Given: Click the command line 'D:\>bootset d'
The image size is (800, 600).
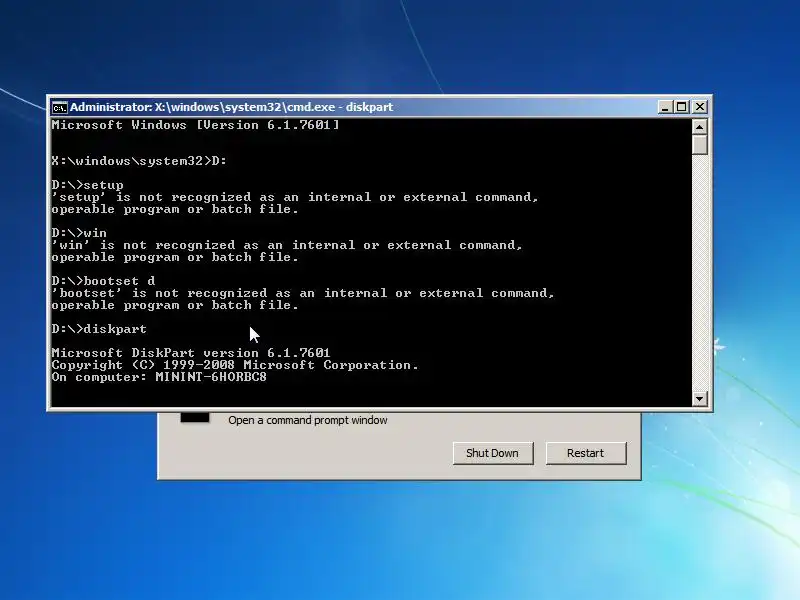Looking at the screenshot, I should tap(104, 281).
